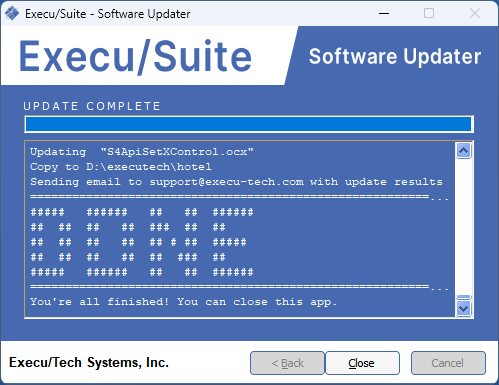
Task: Click the window close X icon
Action: [475, 13]
